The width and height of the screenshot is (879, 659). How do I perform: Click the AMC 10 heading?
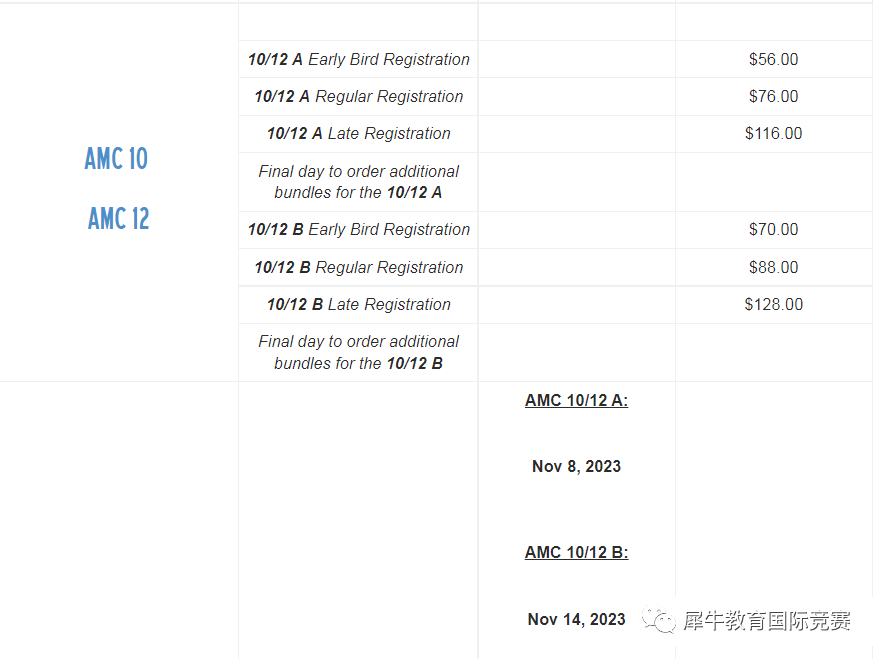point(116,159)
